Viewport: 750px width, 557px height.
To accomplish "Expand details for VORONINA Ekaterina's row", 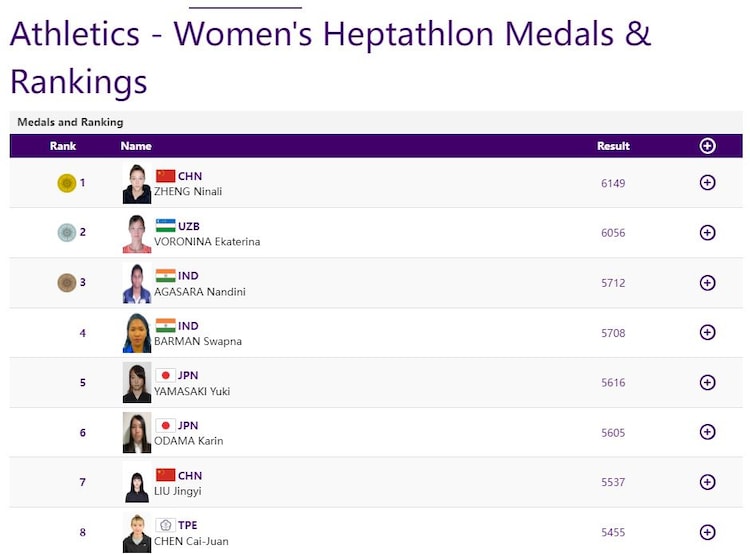I will pyautogui.click(x=707, y=233).
